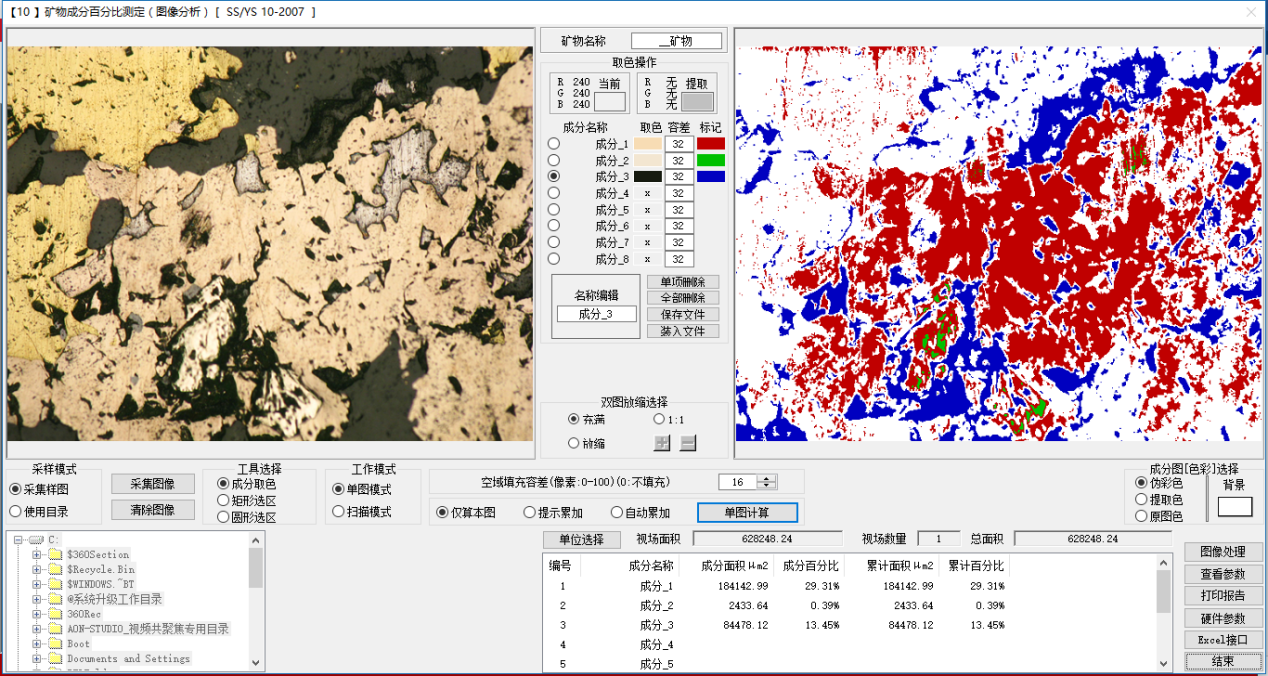Collapse the C: drive tree node
Screen dimensions: 1268x676
coord(20,540)
